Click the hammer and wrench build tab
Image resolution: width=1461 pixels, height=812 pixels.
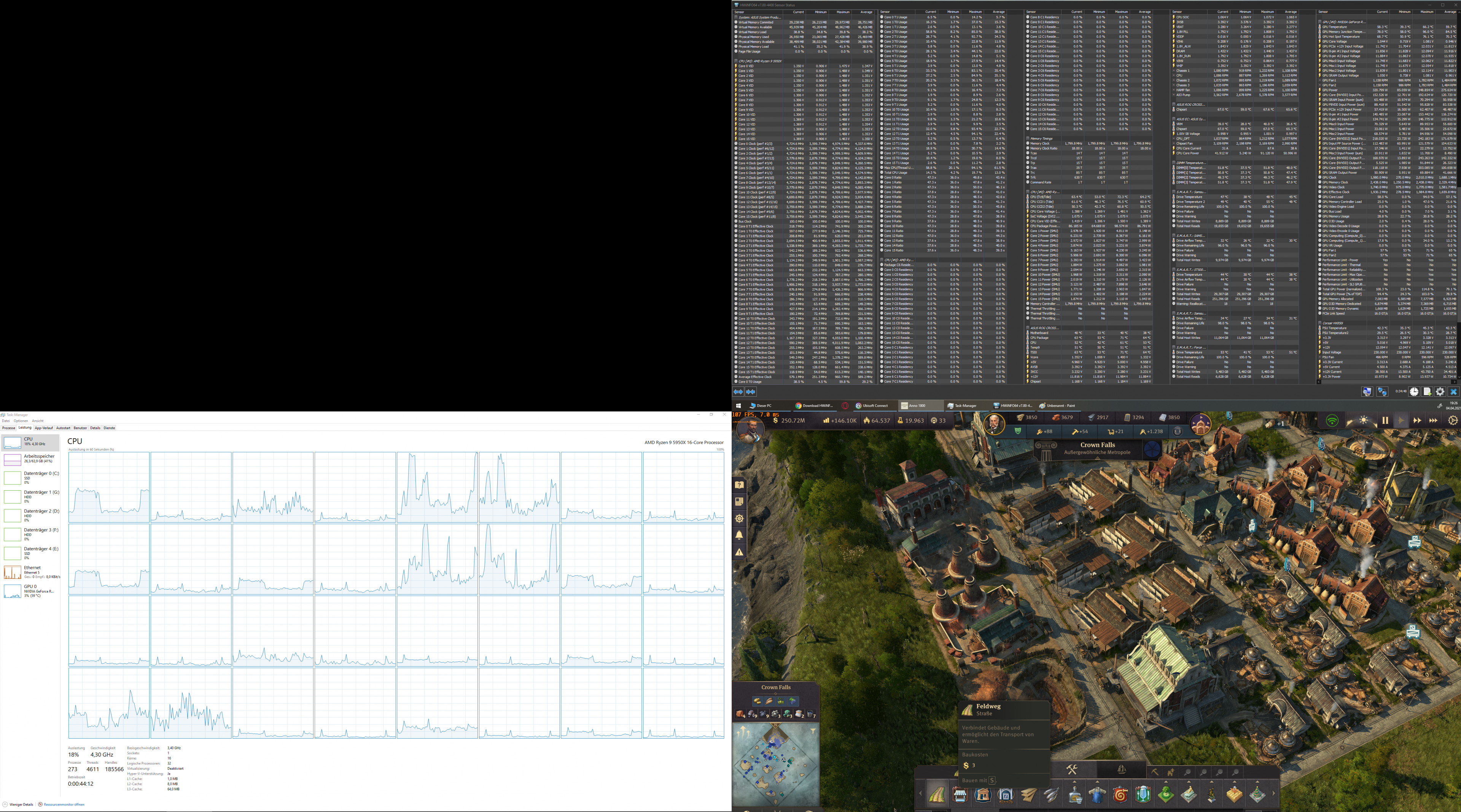click(x=1071, y=769)
